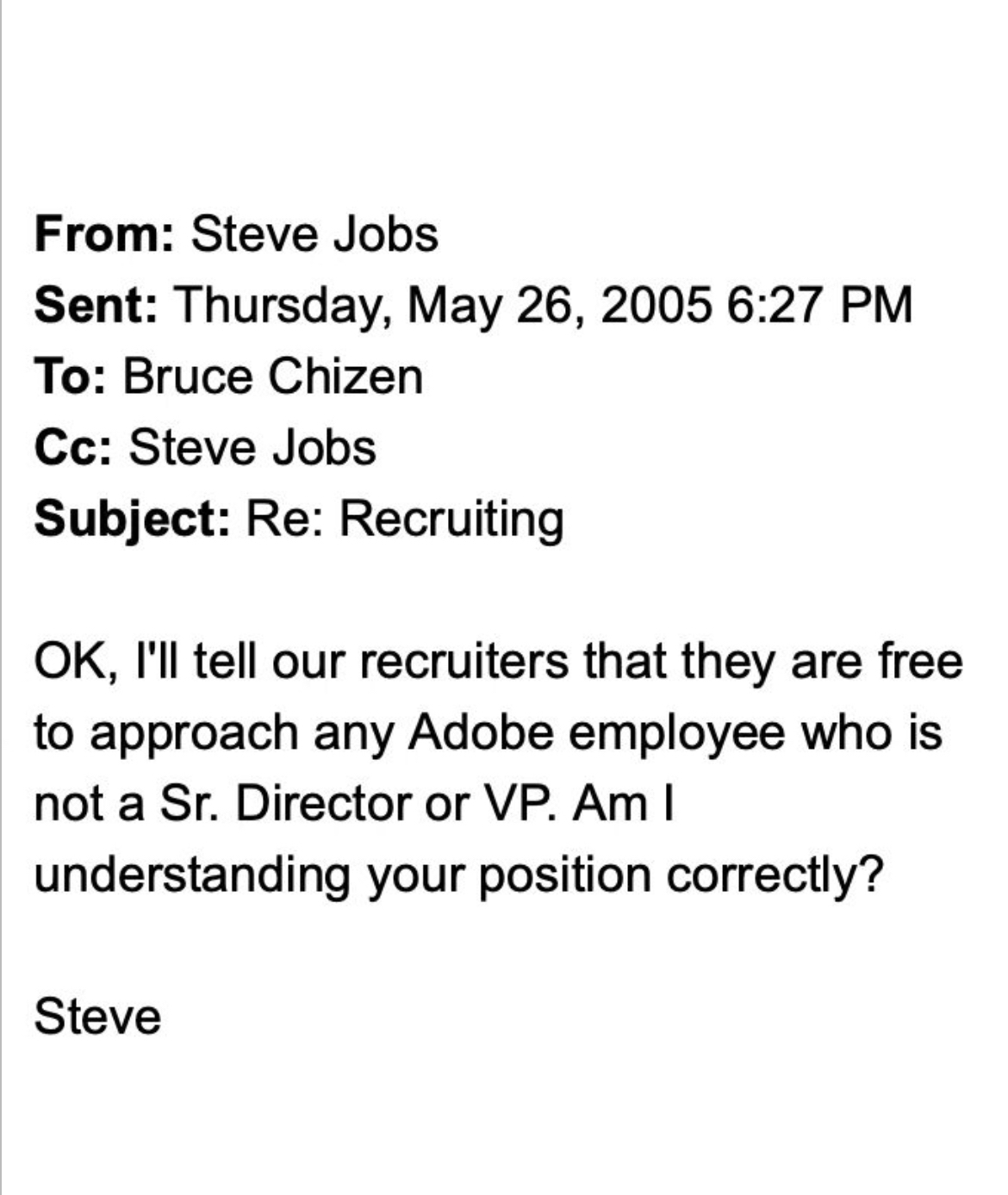Click the bold "Subject:" label
The width and height of the screenshot is (1008, 1195).
tap(132, 519)
